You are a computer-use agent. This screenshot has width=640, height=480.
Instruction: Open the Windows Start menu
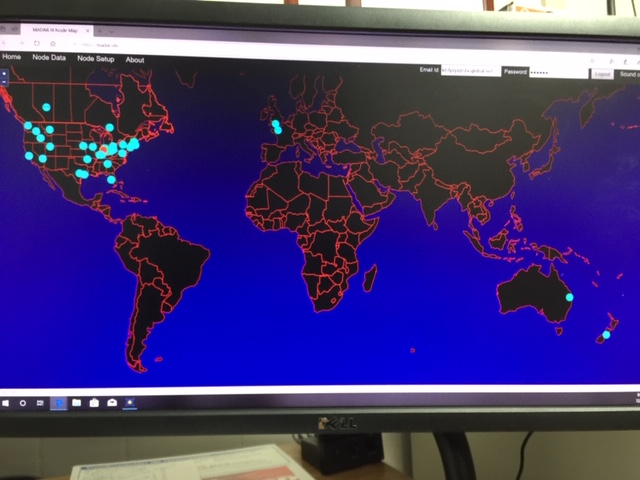point(5,402)
